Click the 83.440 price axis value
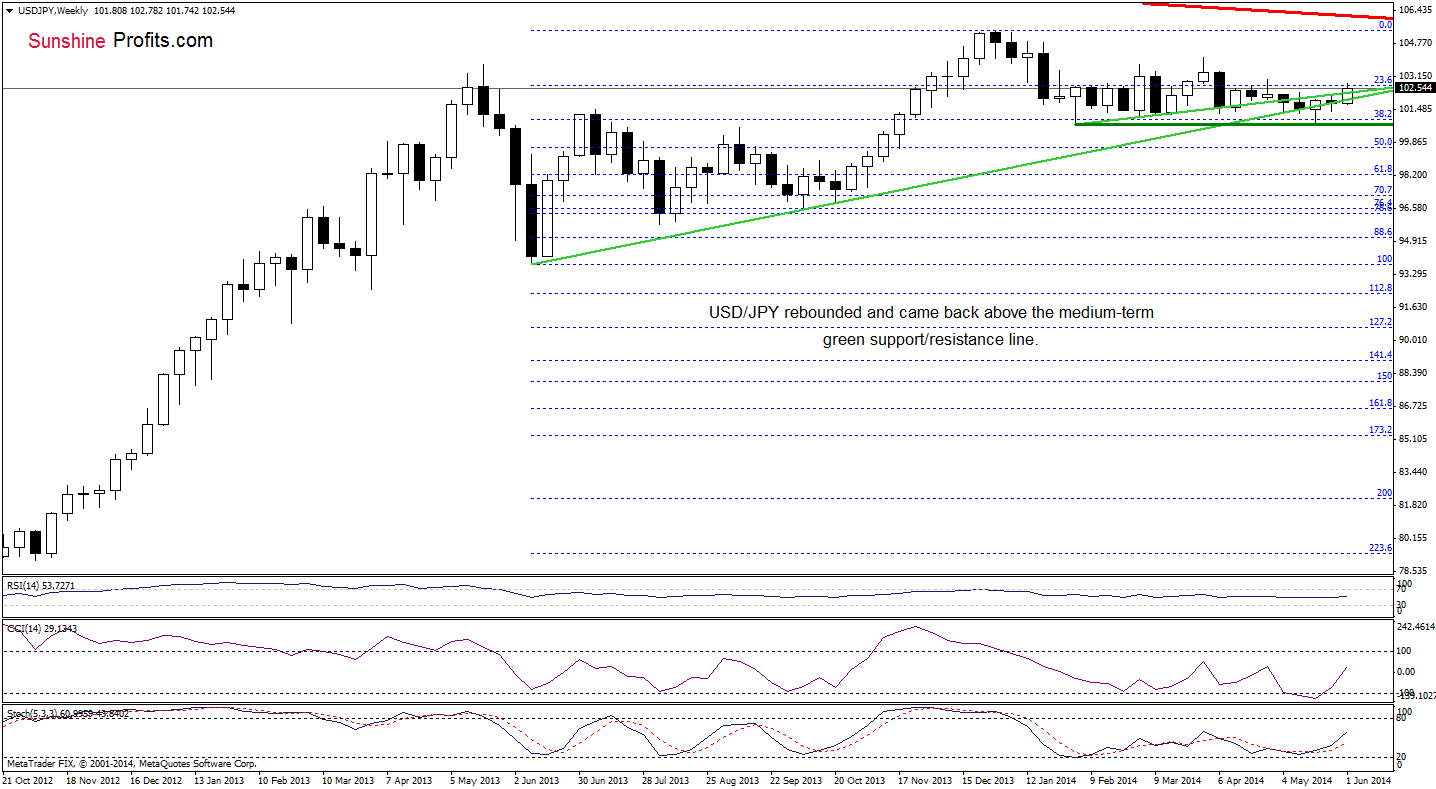Screen dimensions: 1436x789 pos(1415,472)
